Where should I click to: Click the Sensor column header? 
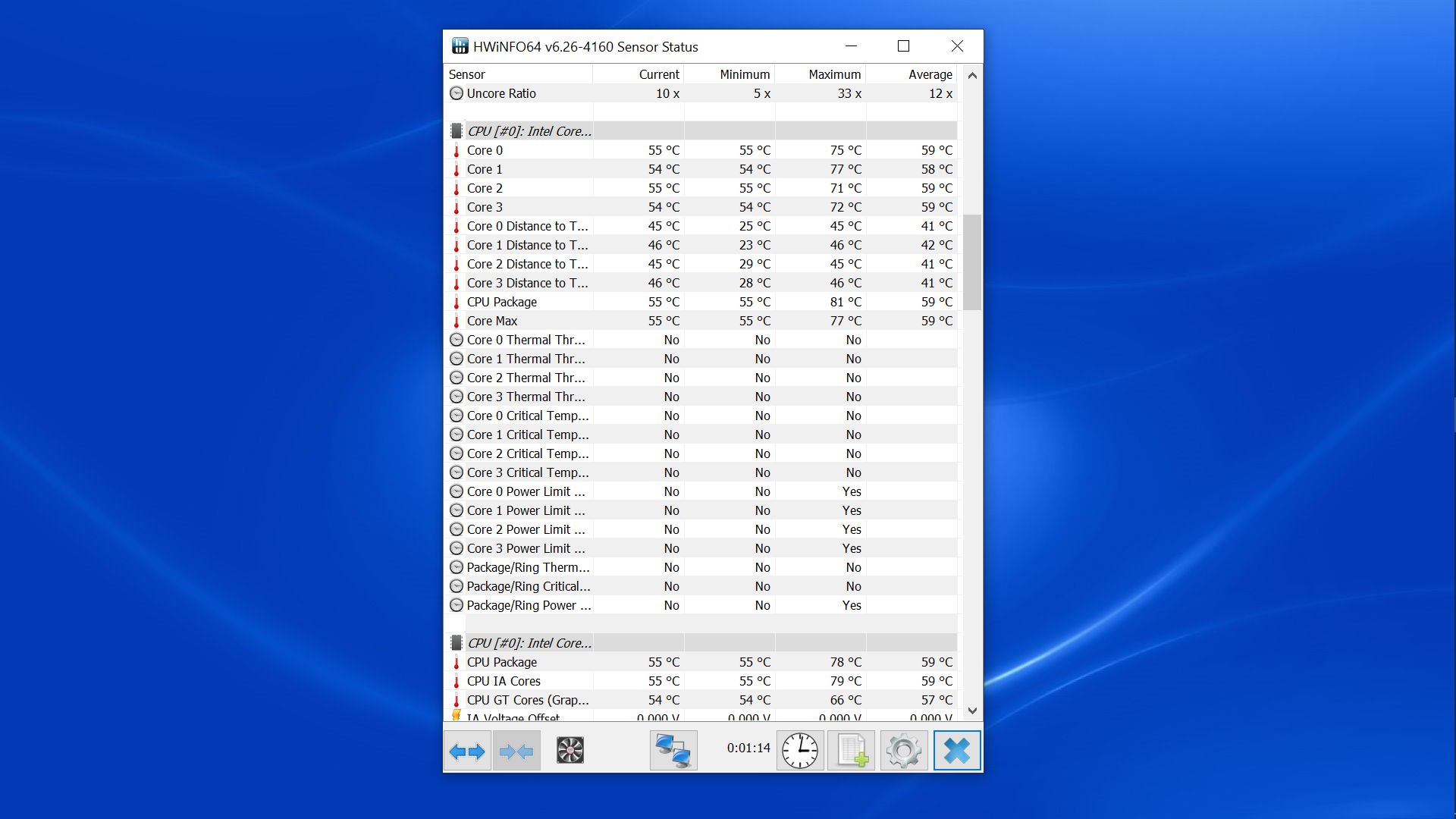[518, 74]
